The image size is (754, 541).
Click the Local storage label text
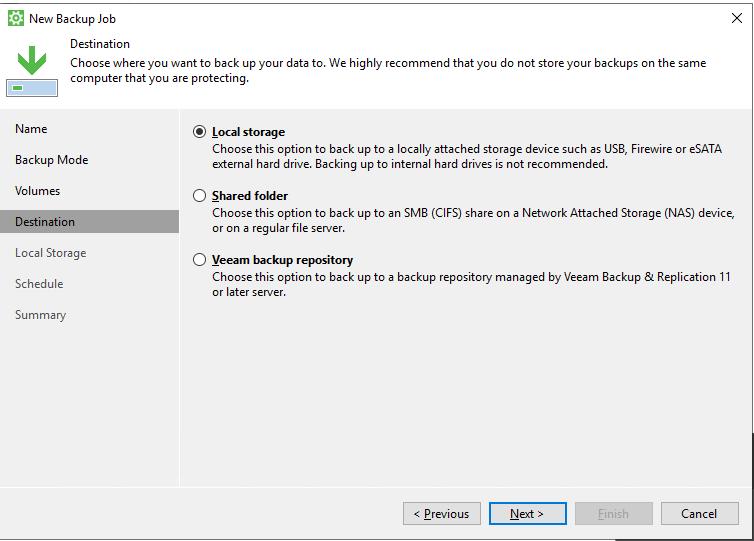tap(249, 132)
